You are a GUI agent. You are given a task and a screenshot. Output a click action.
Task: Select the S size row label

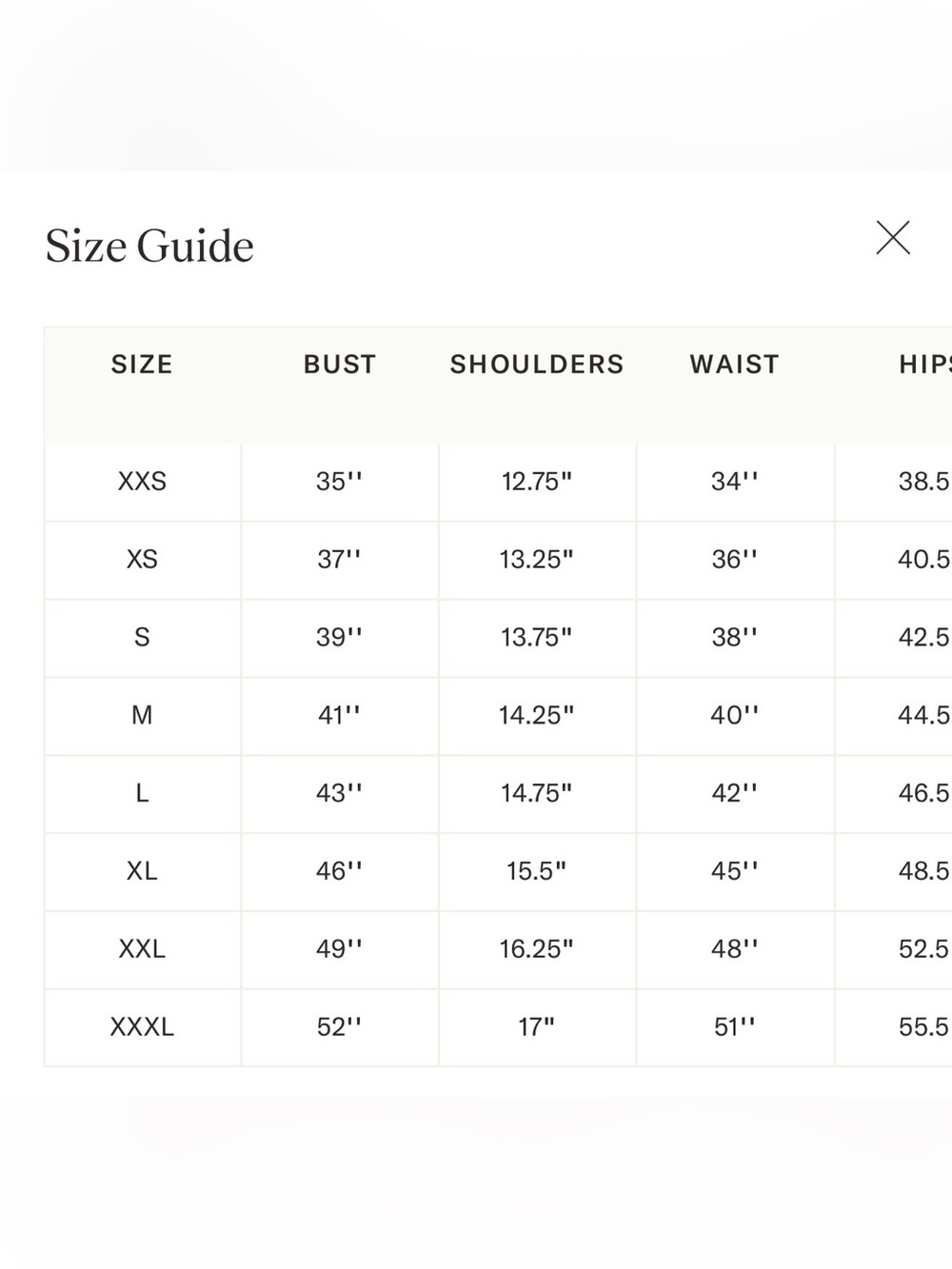pos(142,638)
